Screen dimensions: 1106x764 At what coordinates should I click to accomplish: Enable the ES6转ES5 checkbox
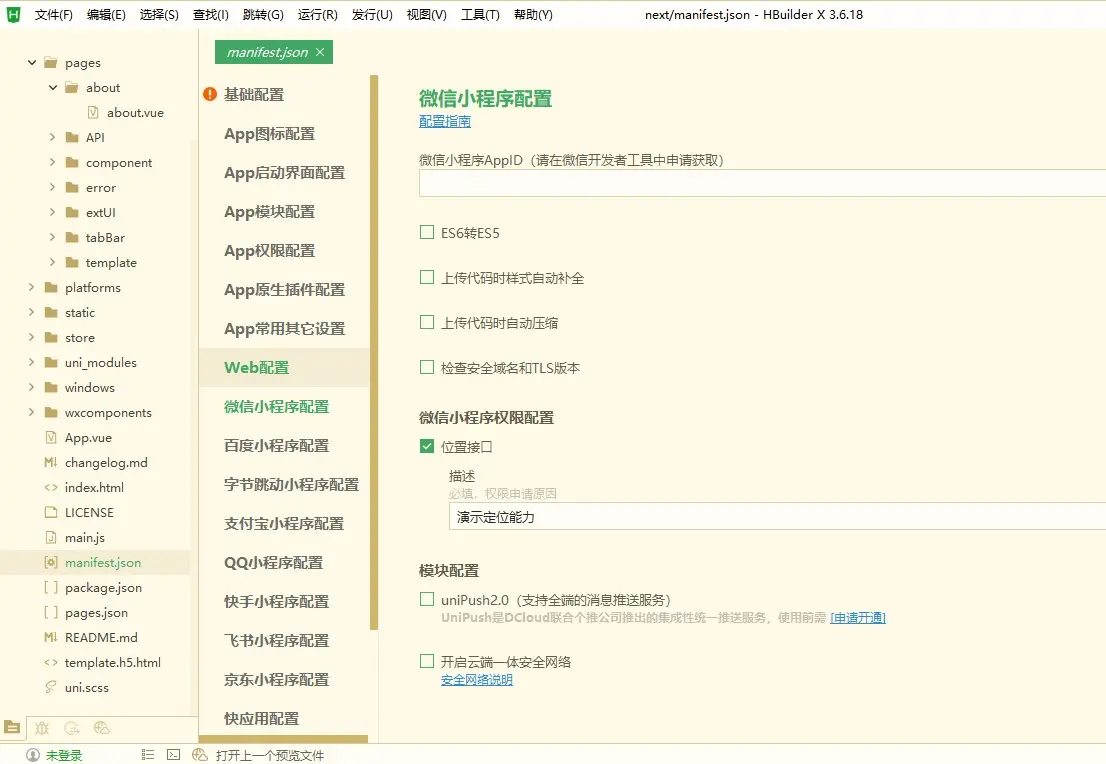[427, 233]
